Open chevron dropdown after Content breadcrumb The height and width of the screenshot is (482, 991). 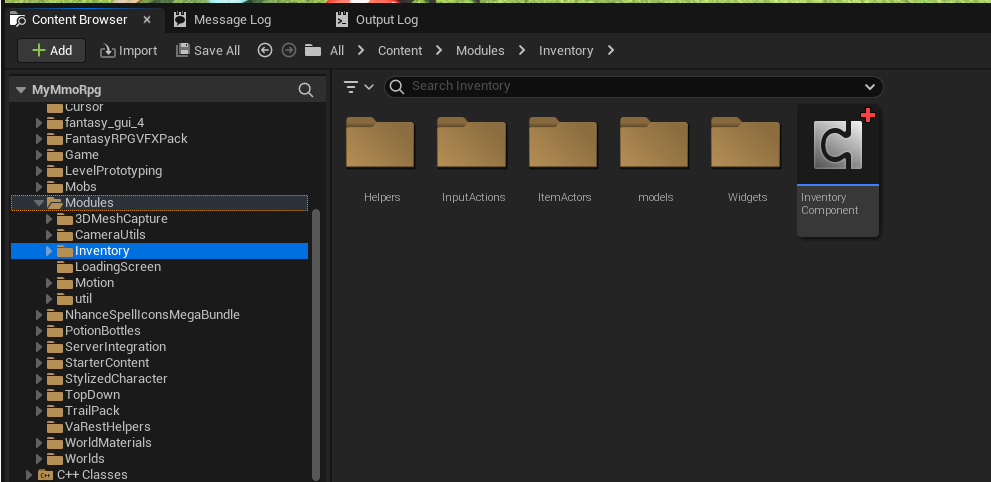point(439,50)
